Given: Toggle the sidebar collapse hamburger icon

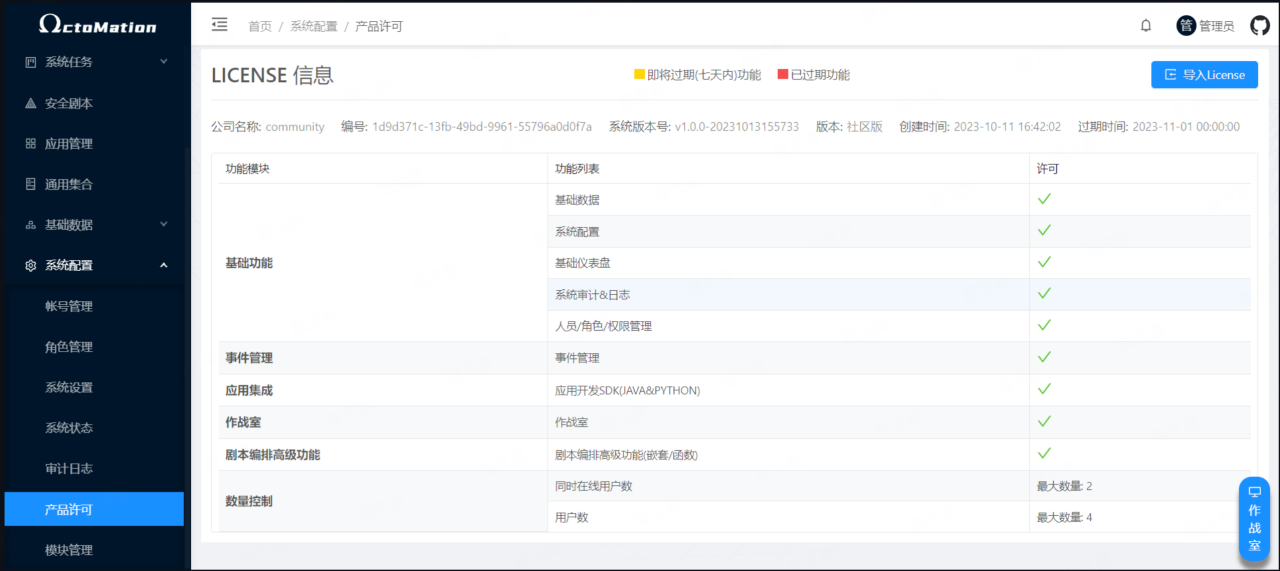Looking at the screenshot, I should pos(220,25).
